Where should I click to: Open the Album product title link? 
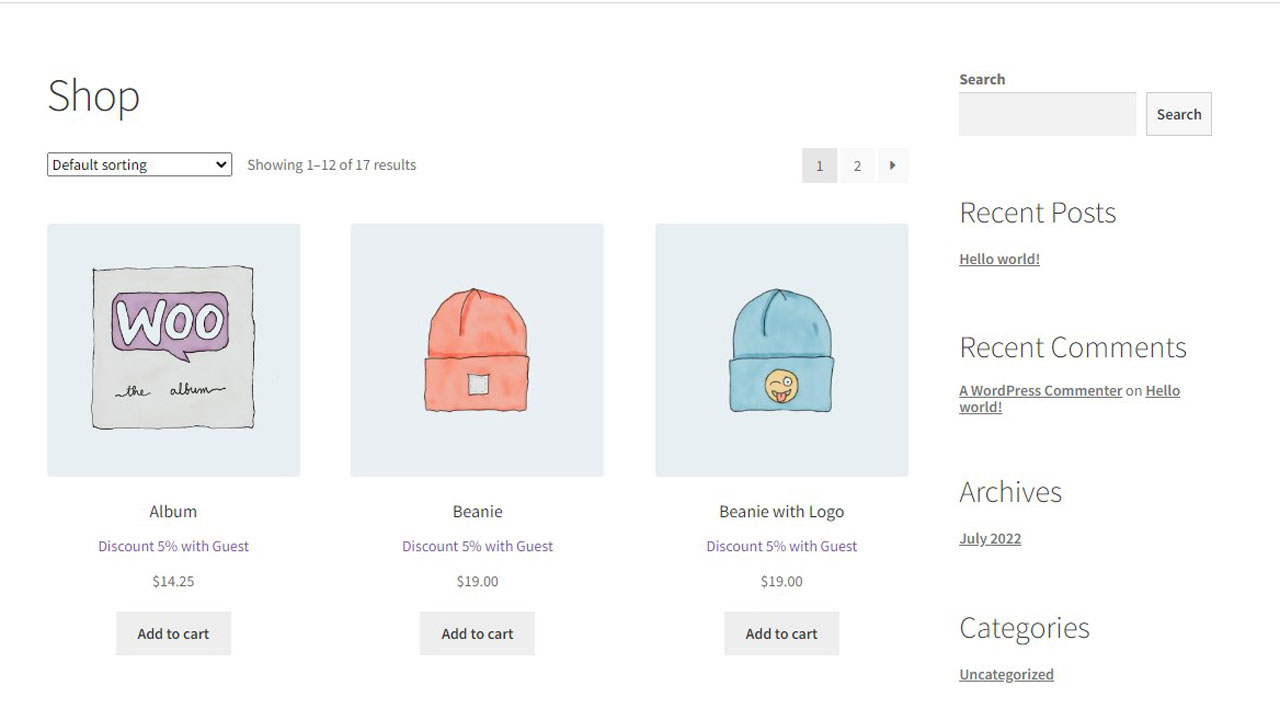point(173,511)
